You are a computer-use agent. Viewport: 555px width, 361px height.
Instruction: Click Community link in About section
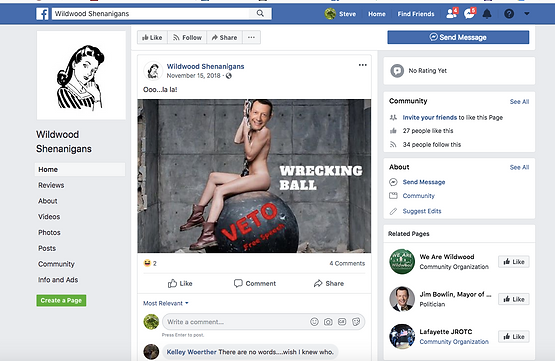click(418, 196)
